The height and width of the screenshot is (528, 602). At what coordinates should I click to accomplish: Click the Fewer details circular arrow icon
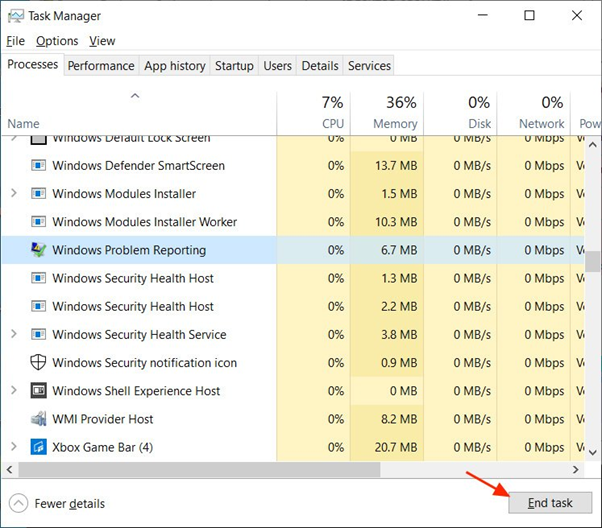coord(18,503)
